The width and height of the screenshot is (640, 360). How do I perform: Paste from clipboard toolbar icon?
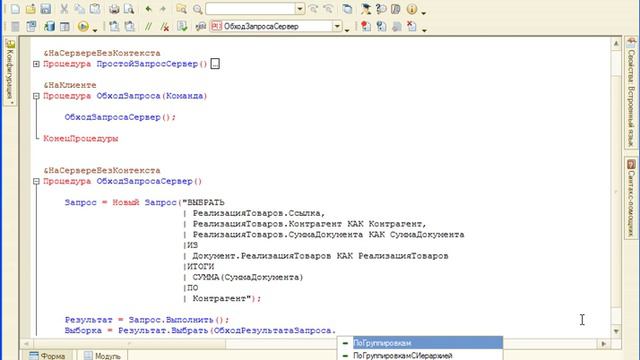coord(95,9)
